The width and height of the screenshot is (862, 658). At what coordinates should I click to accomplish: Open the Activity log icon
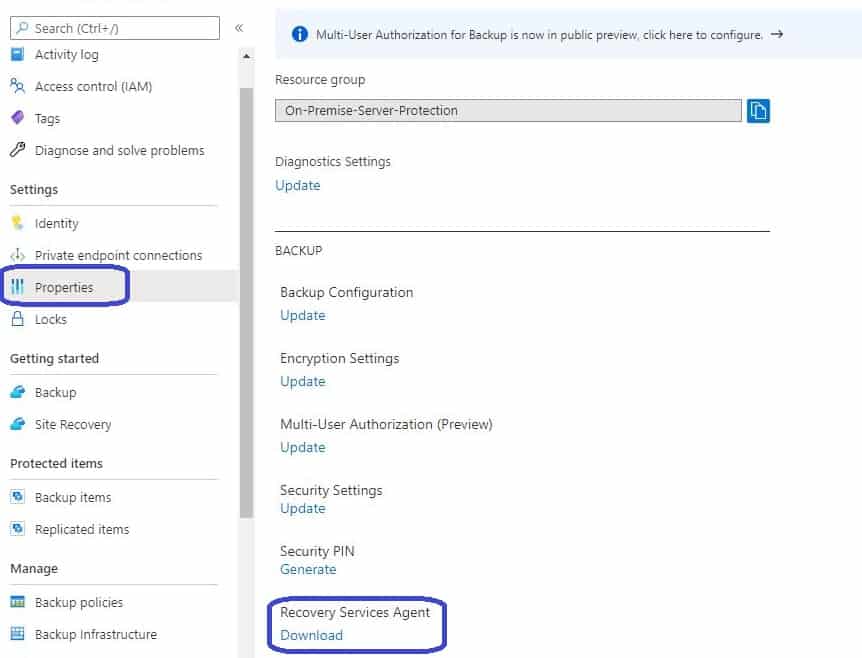[x=18, y=54]
